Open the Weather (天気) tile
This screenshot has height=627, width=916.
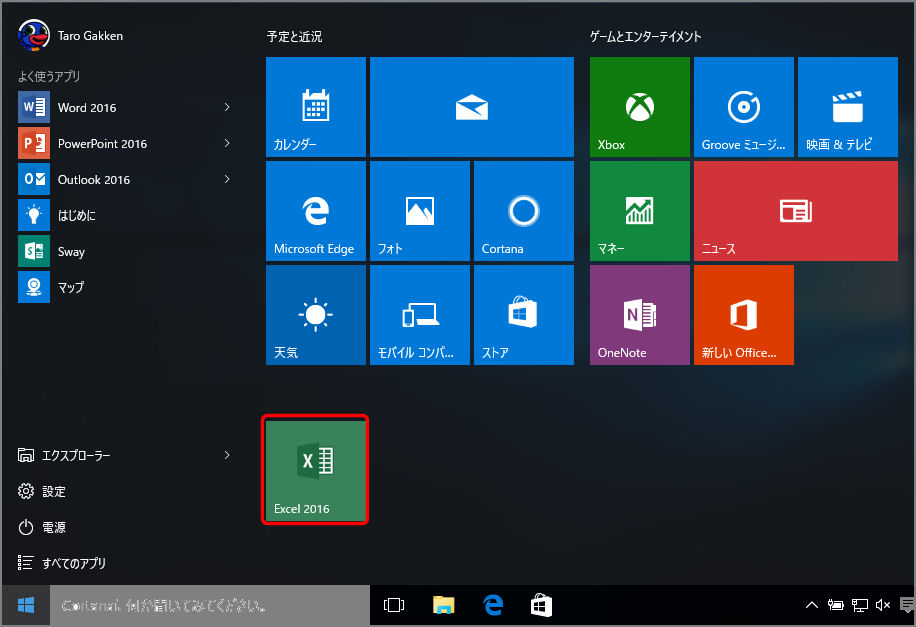point(315,315)
